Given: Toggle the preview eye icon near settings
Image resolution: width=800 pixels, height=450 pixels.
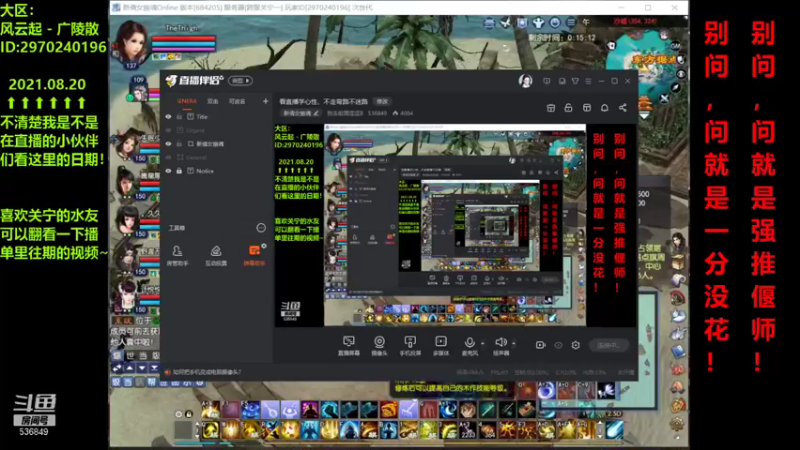Looking at the screenshot, I should (x=558, y=345).
